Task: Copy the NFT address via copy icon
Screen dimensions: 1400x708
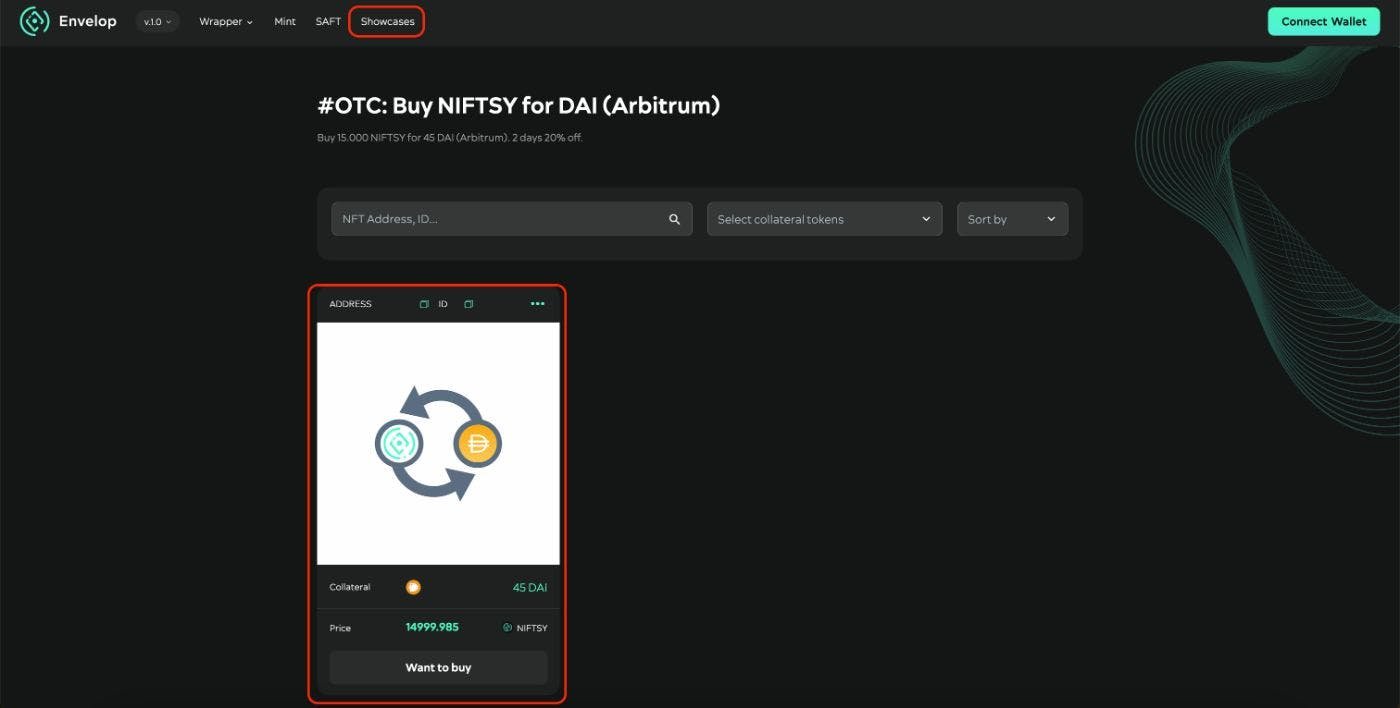Action: pos(424,304)
